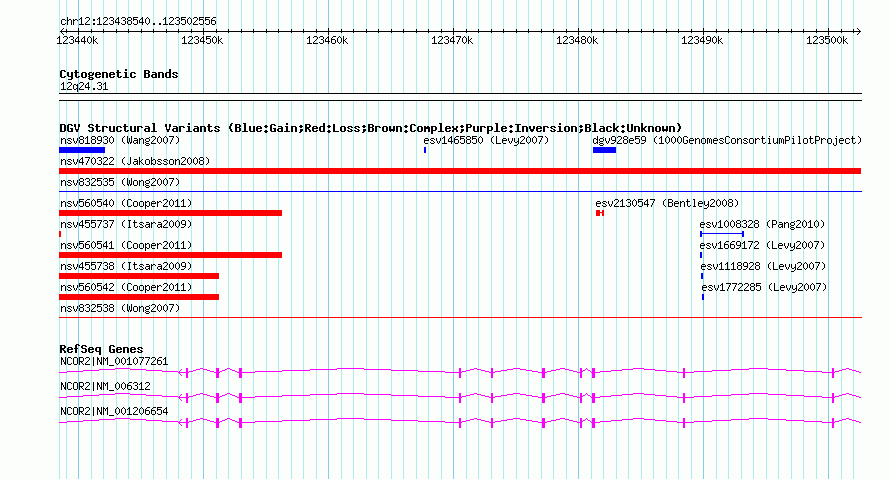This screenshot has width=890, height=479.
Task: Click the left arrowhead of the ruler
Action: click(62, 31)
